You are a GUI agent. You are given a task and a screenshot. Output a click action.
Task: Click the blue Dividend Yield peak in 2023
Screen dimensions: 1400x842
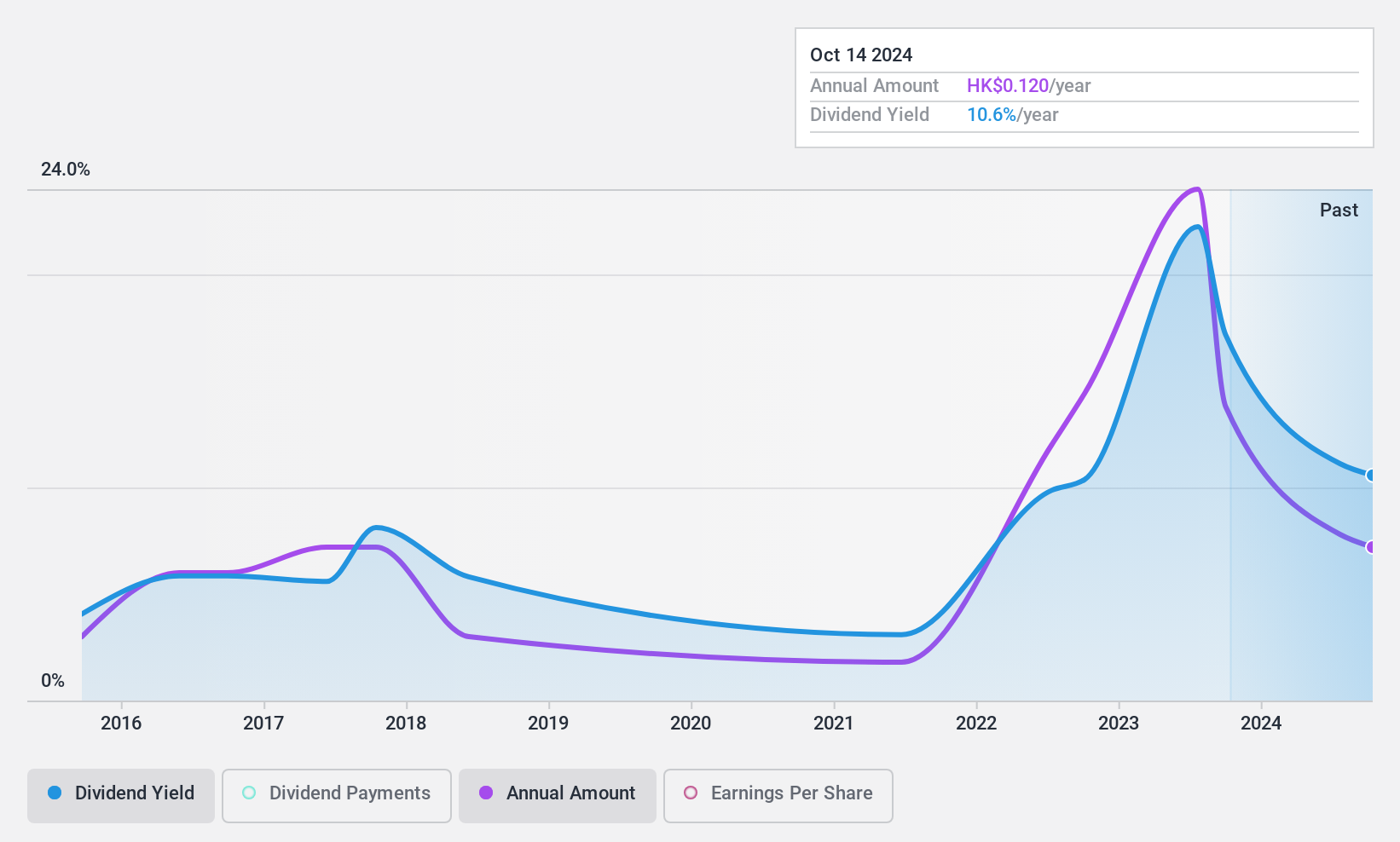1197,227
